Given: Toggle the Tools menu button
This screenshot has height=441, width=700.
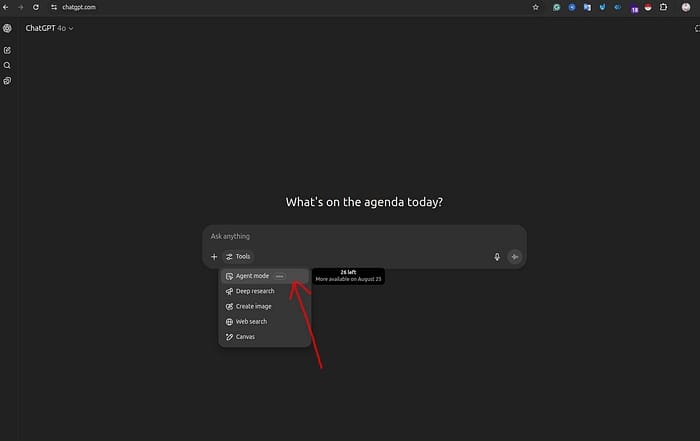Looking at the screenshot, I should coord(238,257).
